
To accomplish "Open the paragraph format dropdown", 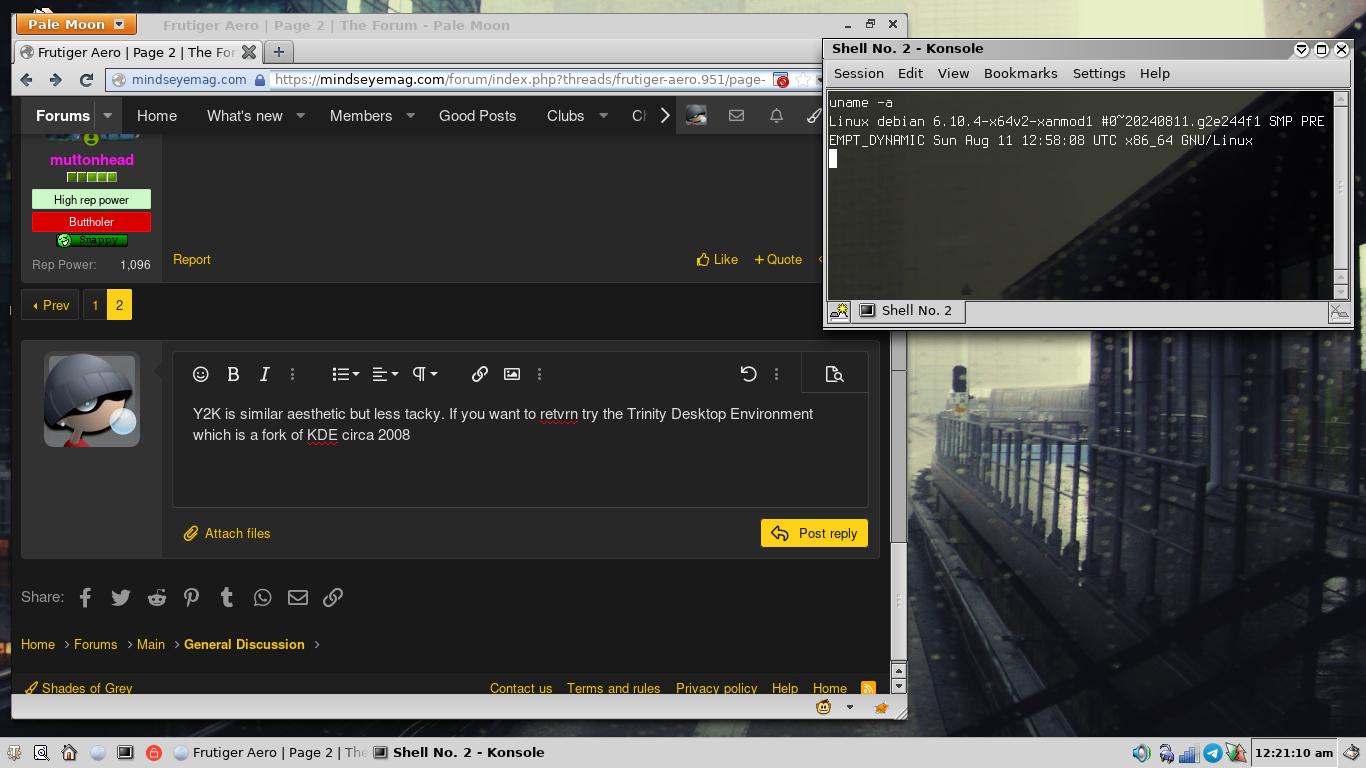I will 424,374.
